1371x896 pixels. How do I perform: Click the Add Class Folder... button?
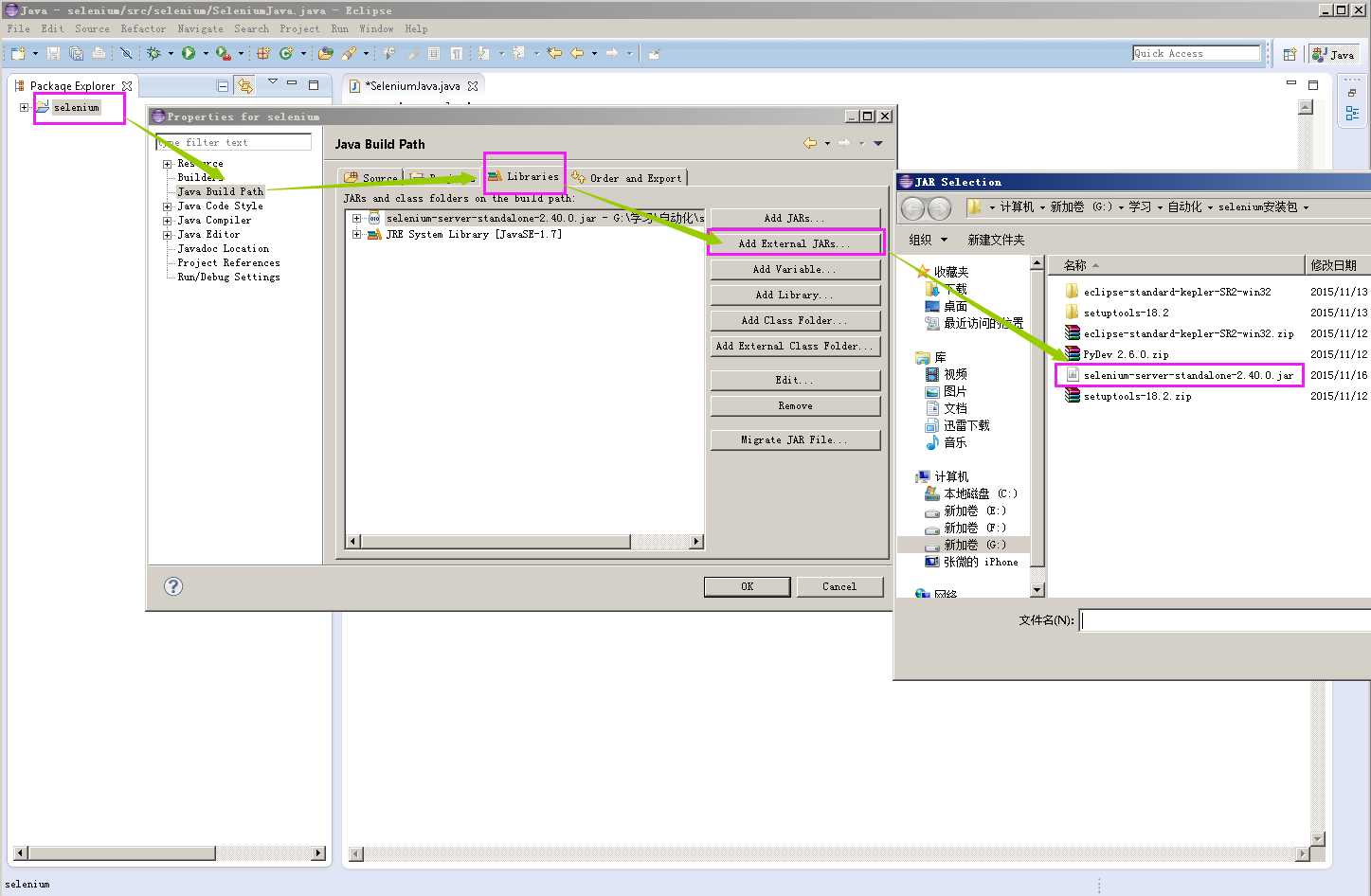pos(795,321)
